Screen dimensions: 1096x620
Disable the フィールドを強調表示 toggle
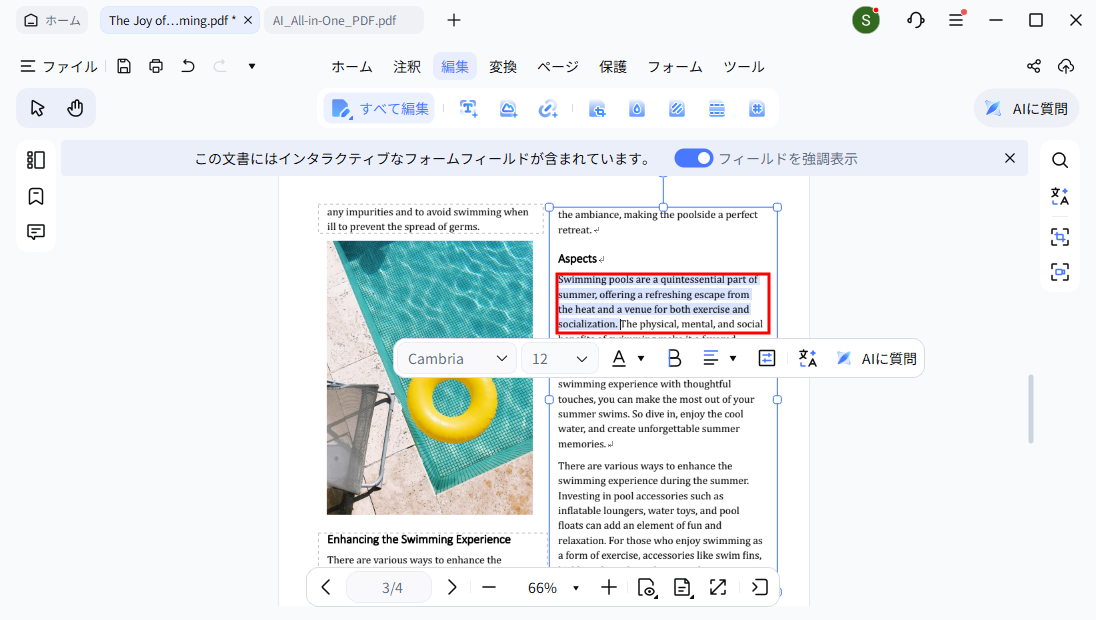pos(693,158)
